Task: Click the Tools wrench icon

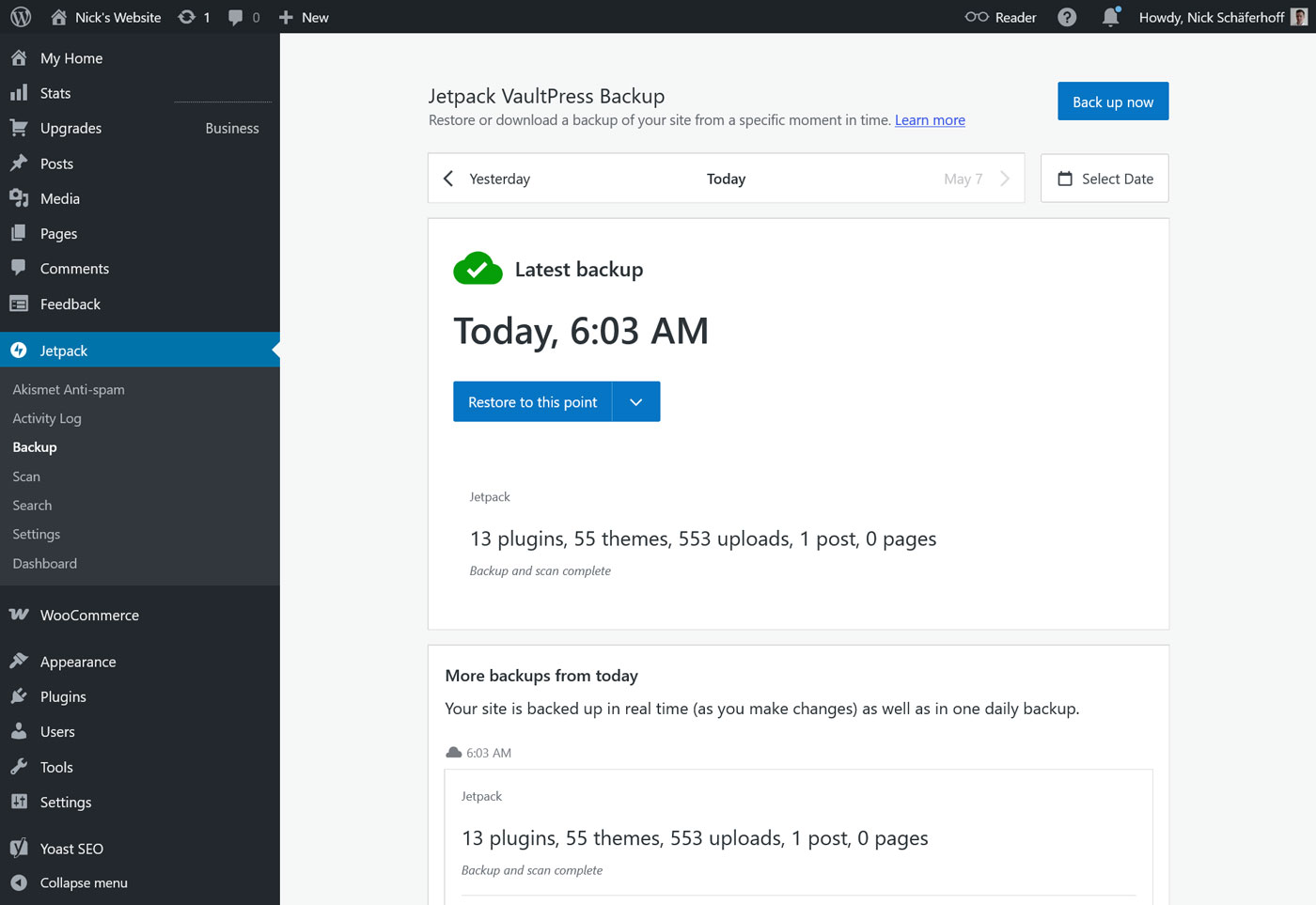Action: 19,767
